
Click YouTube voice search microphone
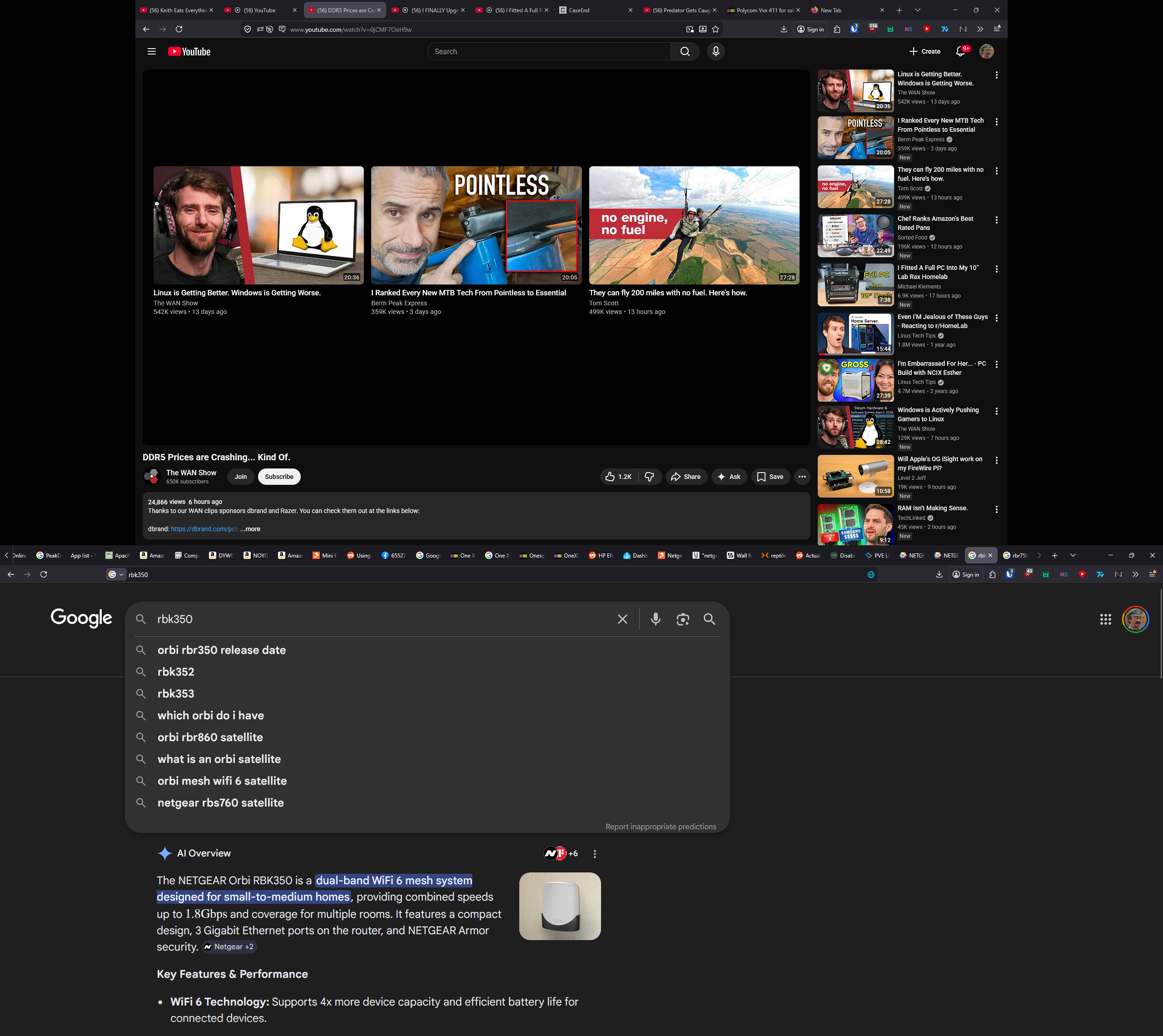[x=716, y=52]
